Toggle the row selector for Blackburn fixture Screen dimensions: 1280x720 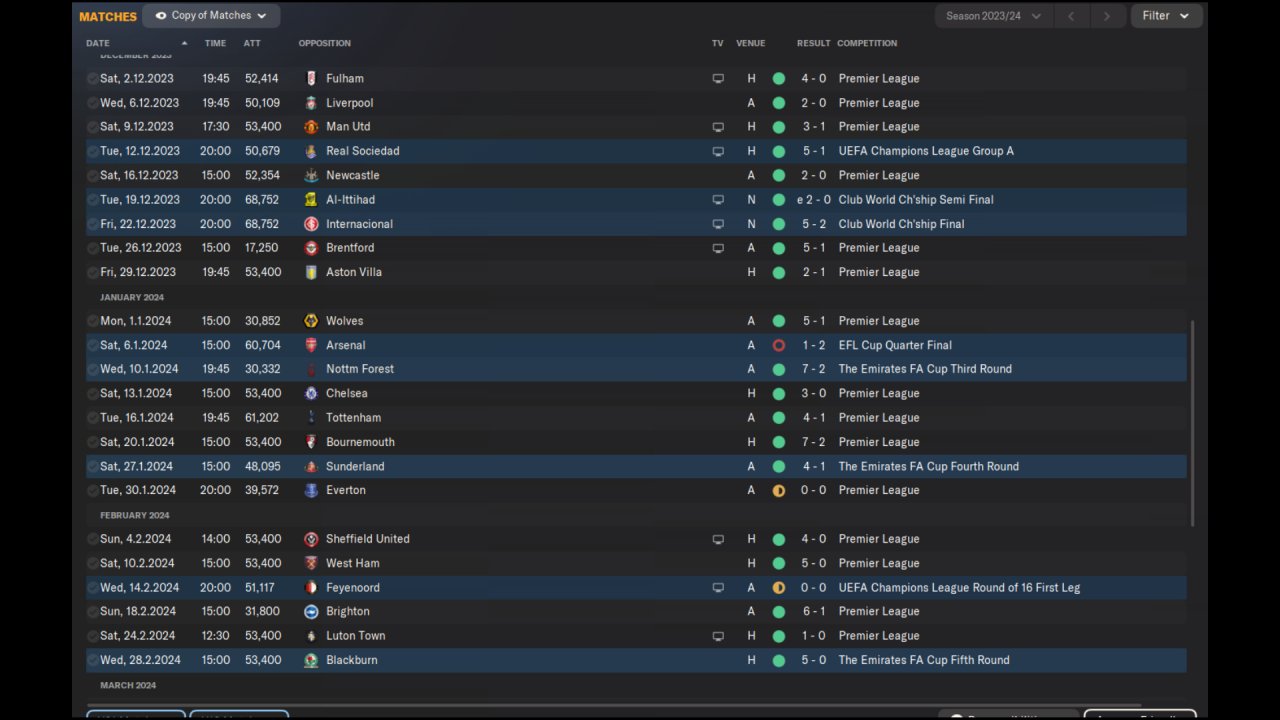click(x=93, y=660)
